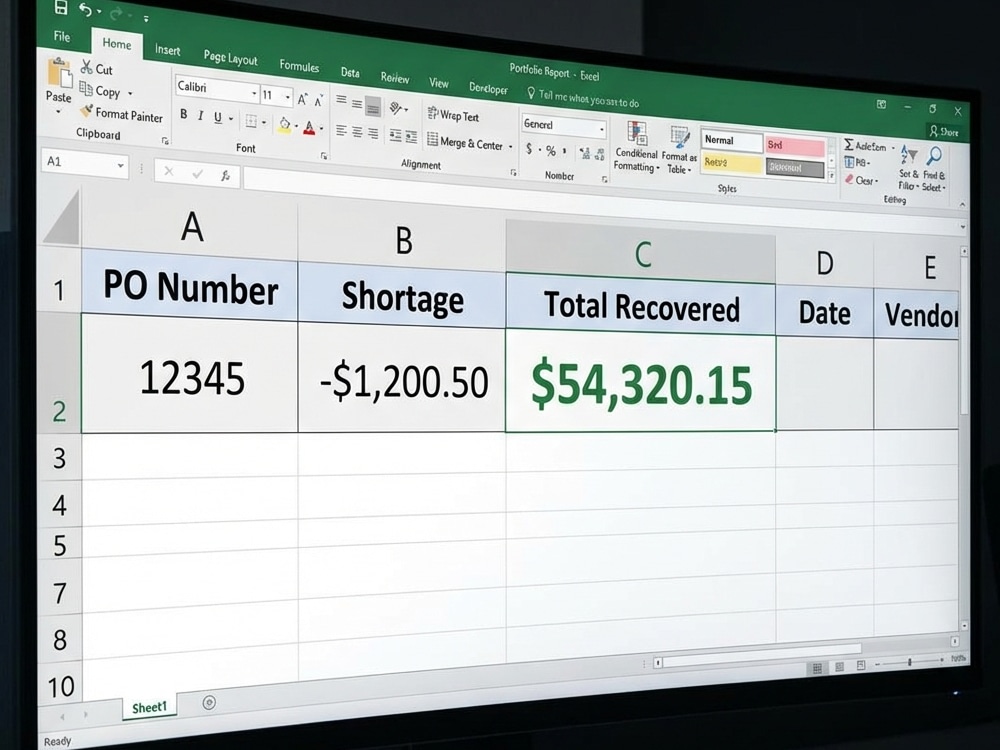Toggle top vertical alignment
Viewport: 1000px width, 750px height.
tap(341, 100)
